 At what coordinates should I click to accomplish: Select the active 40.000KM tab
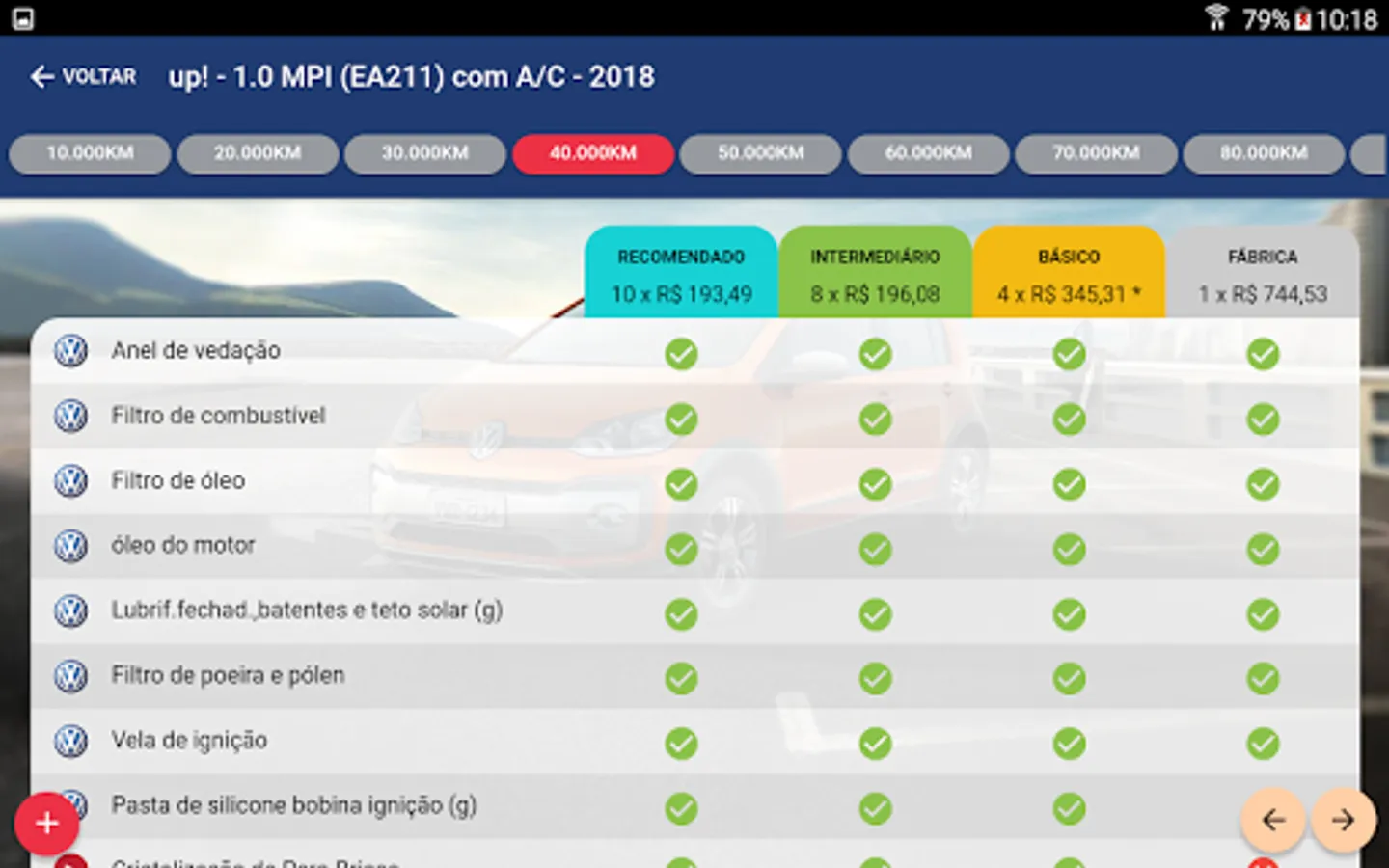(x=593, y=153)
